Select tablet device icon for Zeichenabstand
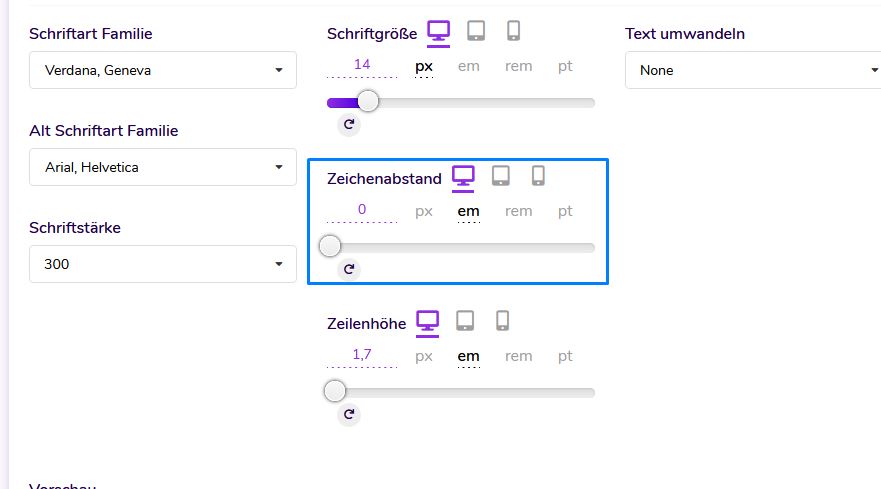The width and height of the screenshot is (881, 489). pyautogui.click(x=501, y=177)
